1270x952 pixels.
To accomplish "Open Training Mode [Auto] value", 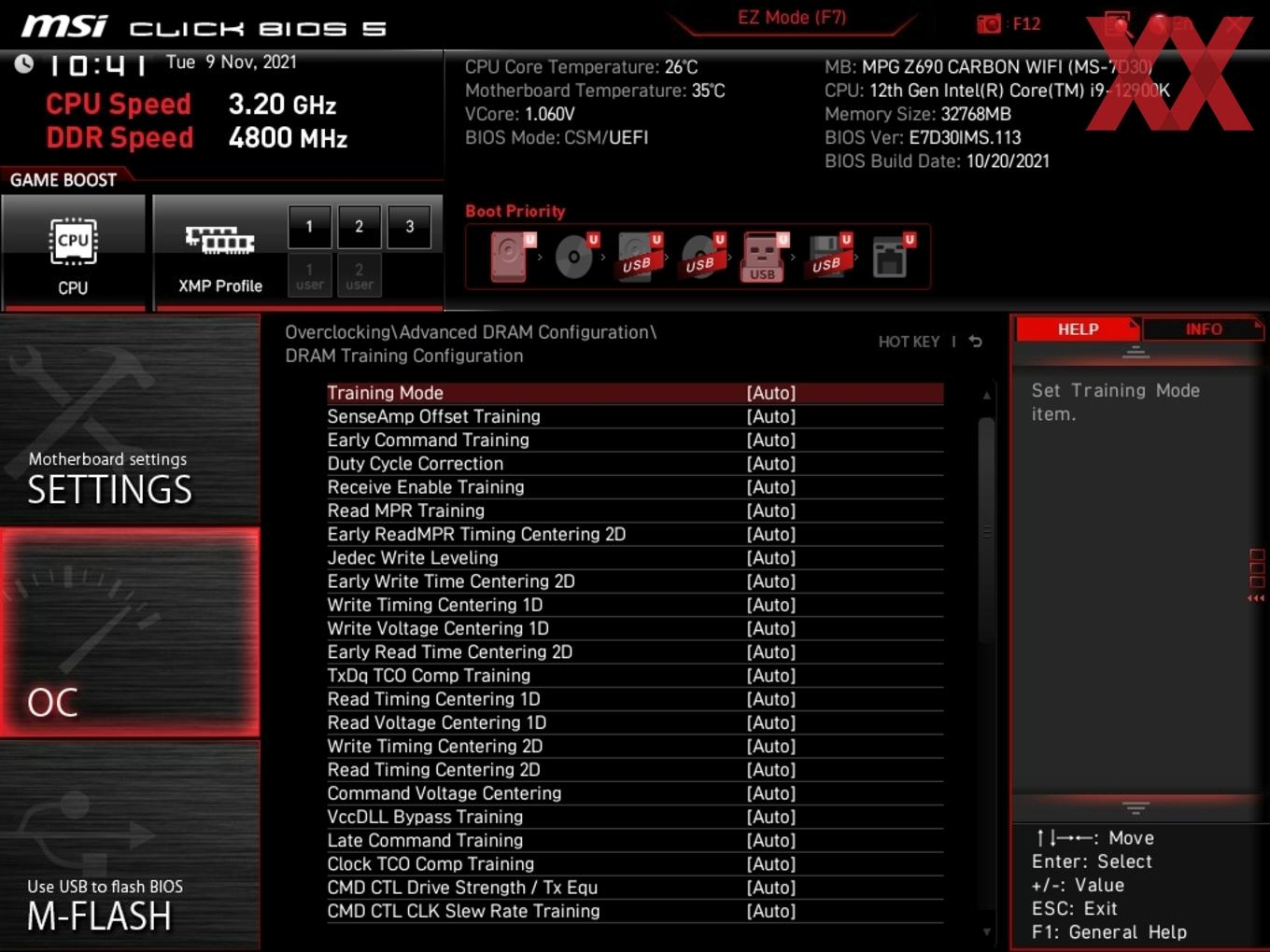I will pos(770,393).
